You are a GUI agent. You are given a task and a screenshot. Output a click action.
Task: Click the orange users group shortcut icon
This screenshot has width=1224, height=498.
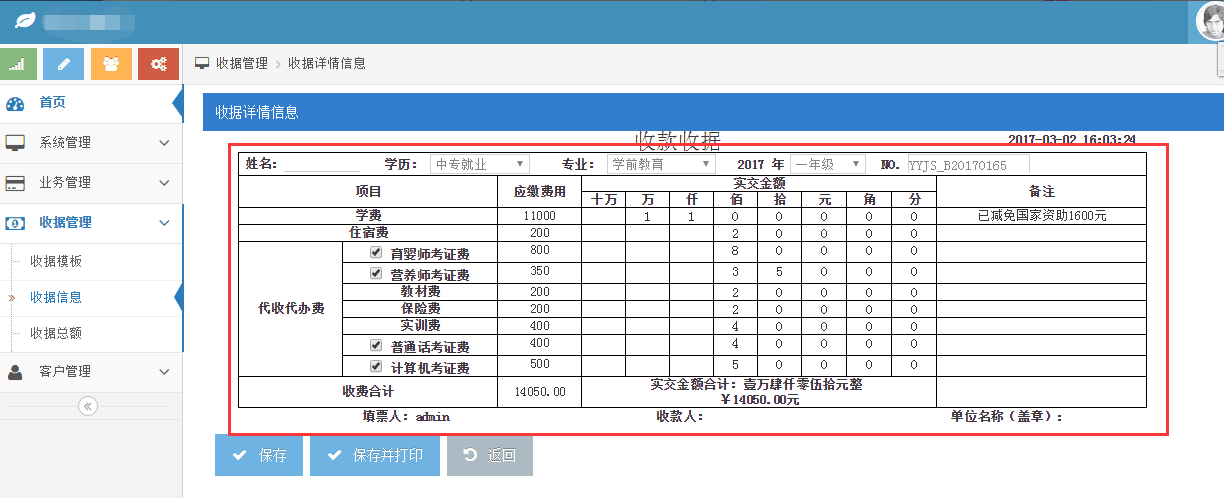(111, 64)
